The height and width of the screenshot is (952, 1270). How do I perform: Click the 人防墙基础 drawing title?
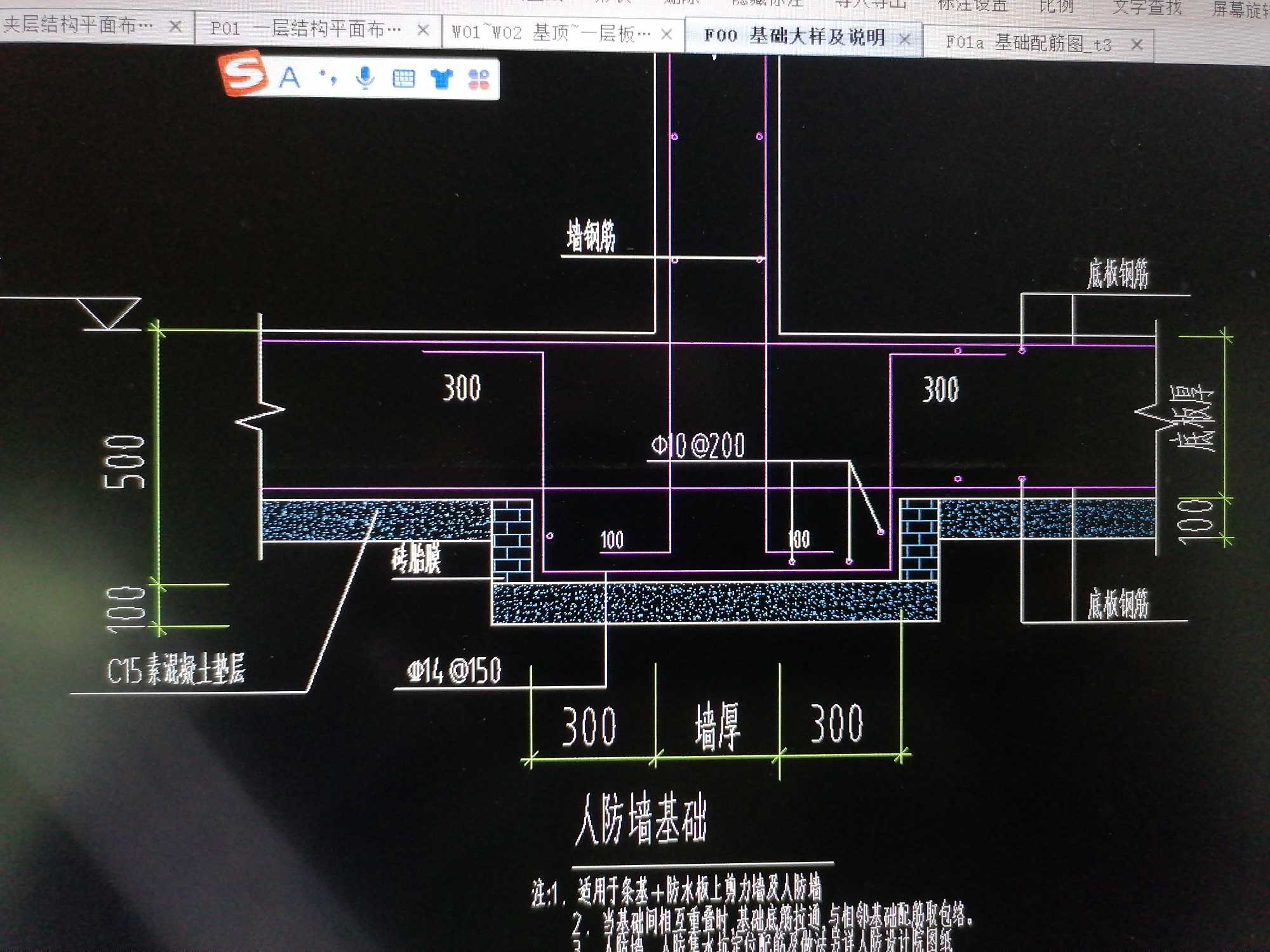(641, 820)
